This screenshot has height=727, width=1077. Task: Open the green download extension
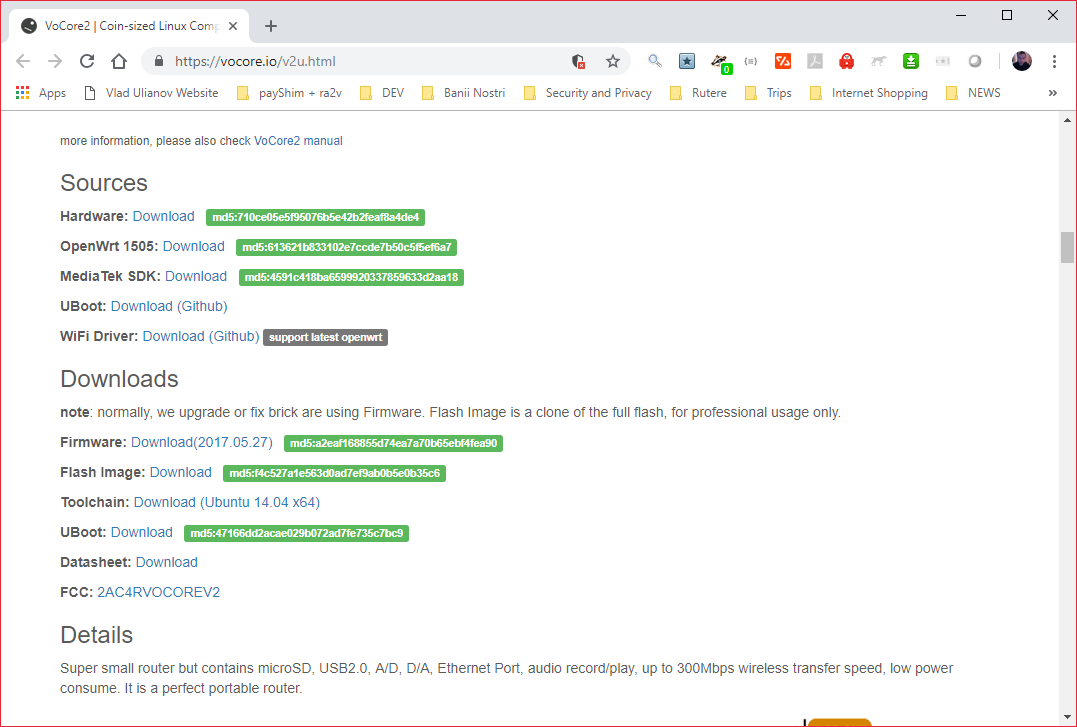click(x=911, y=61)
